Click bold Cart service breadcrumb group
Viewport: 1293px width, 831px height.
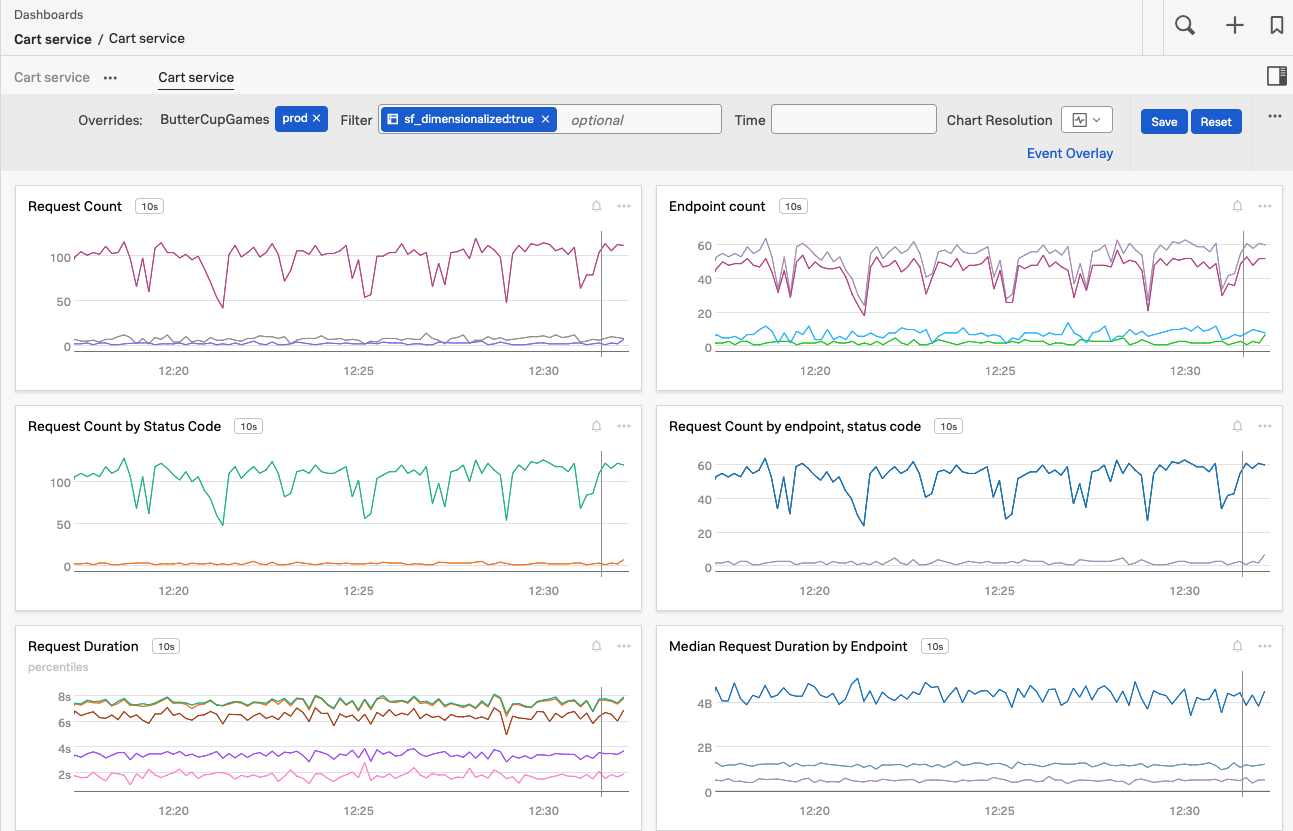(x=53, y=38)
